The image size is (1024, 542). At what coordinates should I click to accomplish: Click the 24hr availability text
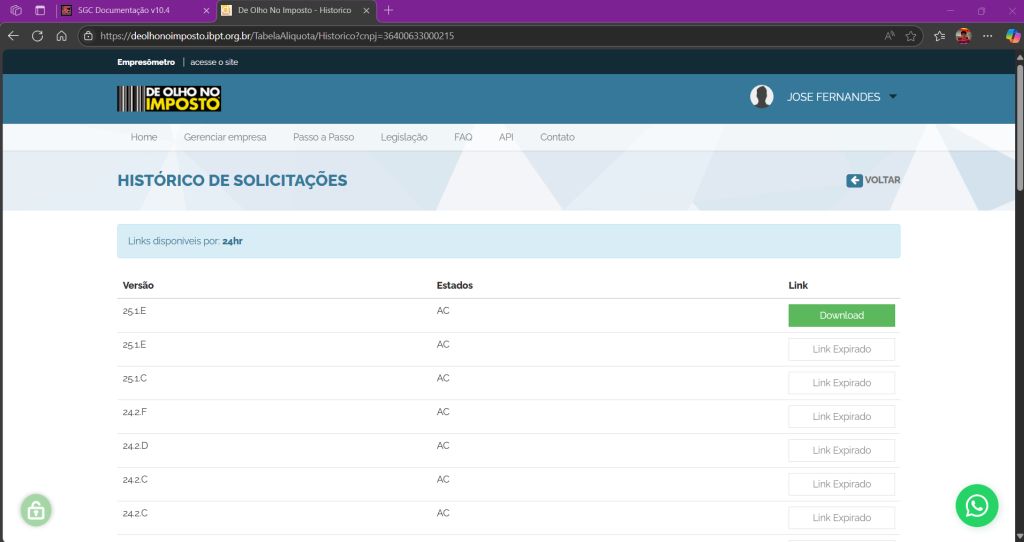pyautogui.click(x=232, y=241)
